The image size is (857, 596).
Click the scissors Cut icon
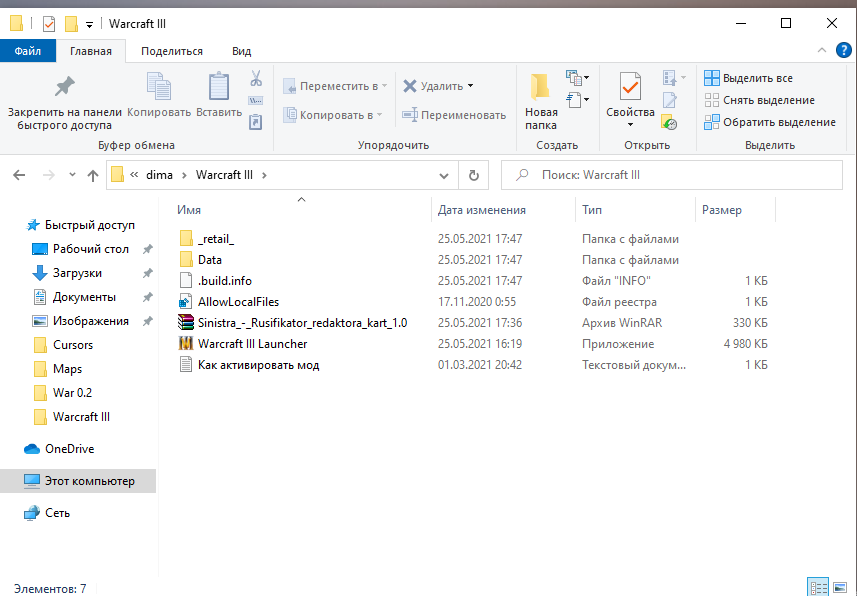[256, 78]
